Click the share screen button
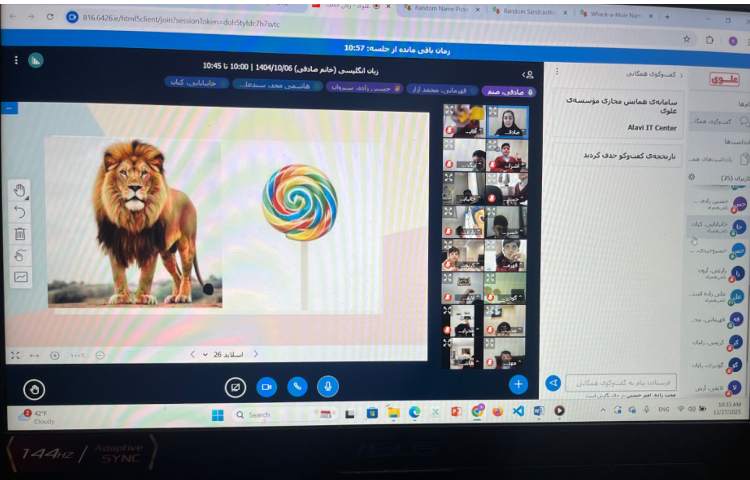 point(236,386)
